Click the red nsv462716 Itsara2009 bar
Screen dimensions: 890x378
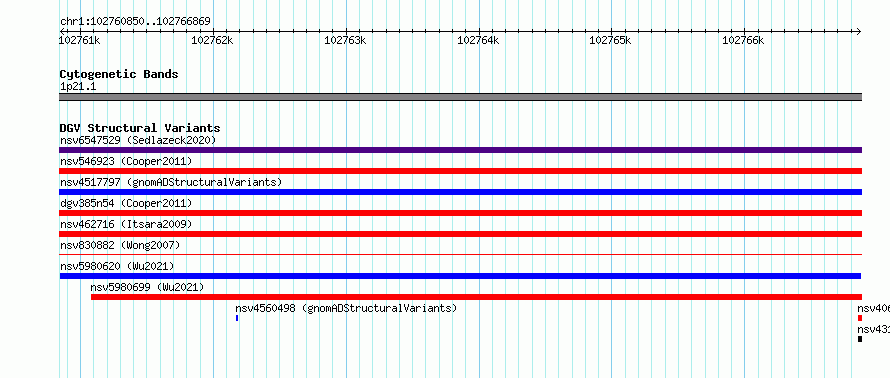(460, 234)
